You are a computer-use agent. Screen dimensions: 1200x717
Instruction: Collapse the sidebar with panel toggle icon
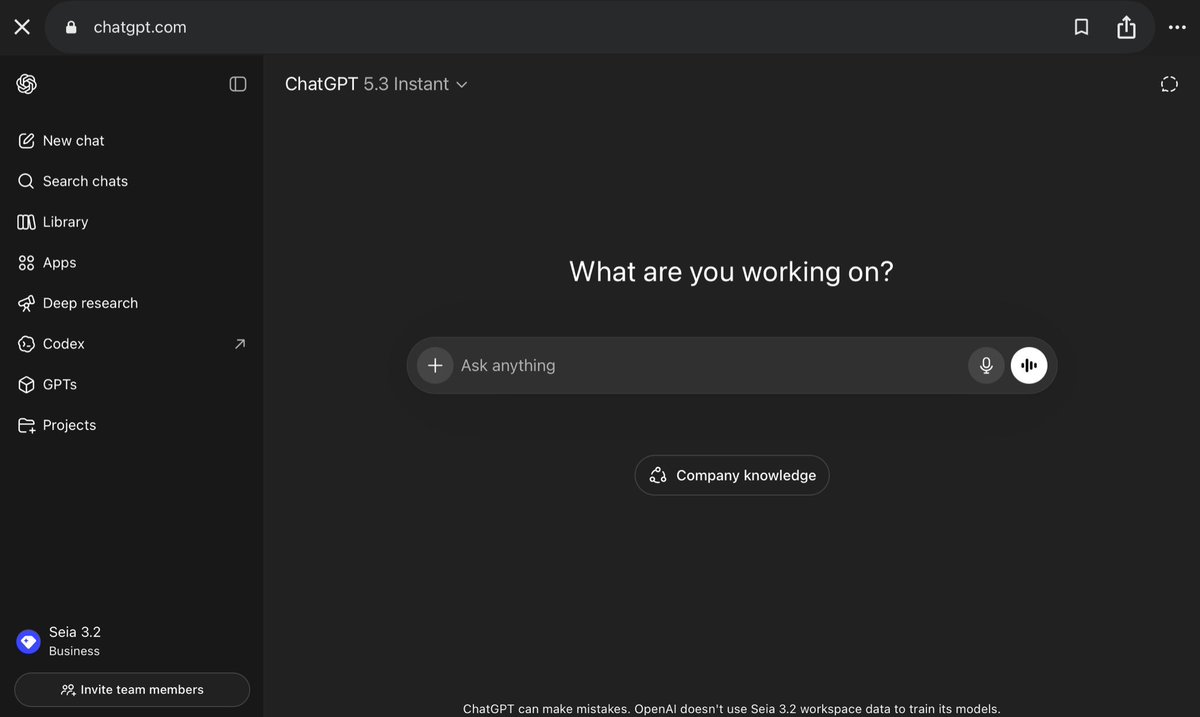(238, 84)
